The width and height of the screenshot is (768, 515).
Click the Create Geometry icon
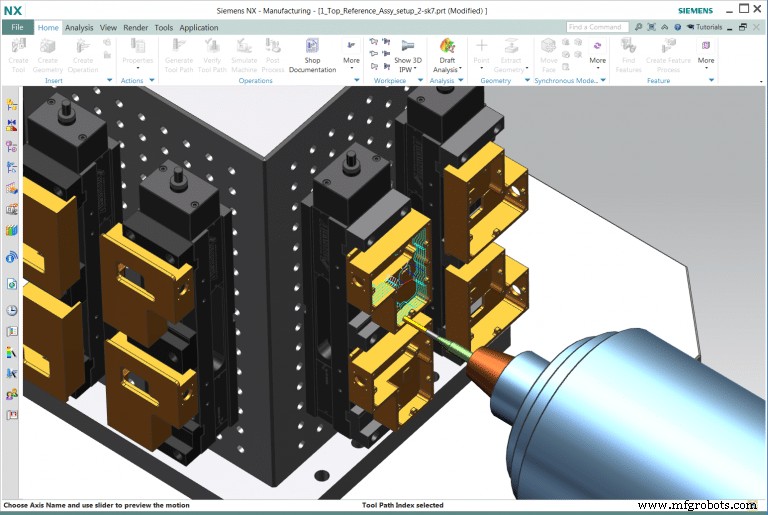pos(48,46)
